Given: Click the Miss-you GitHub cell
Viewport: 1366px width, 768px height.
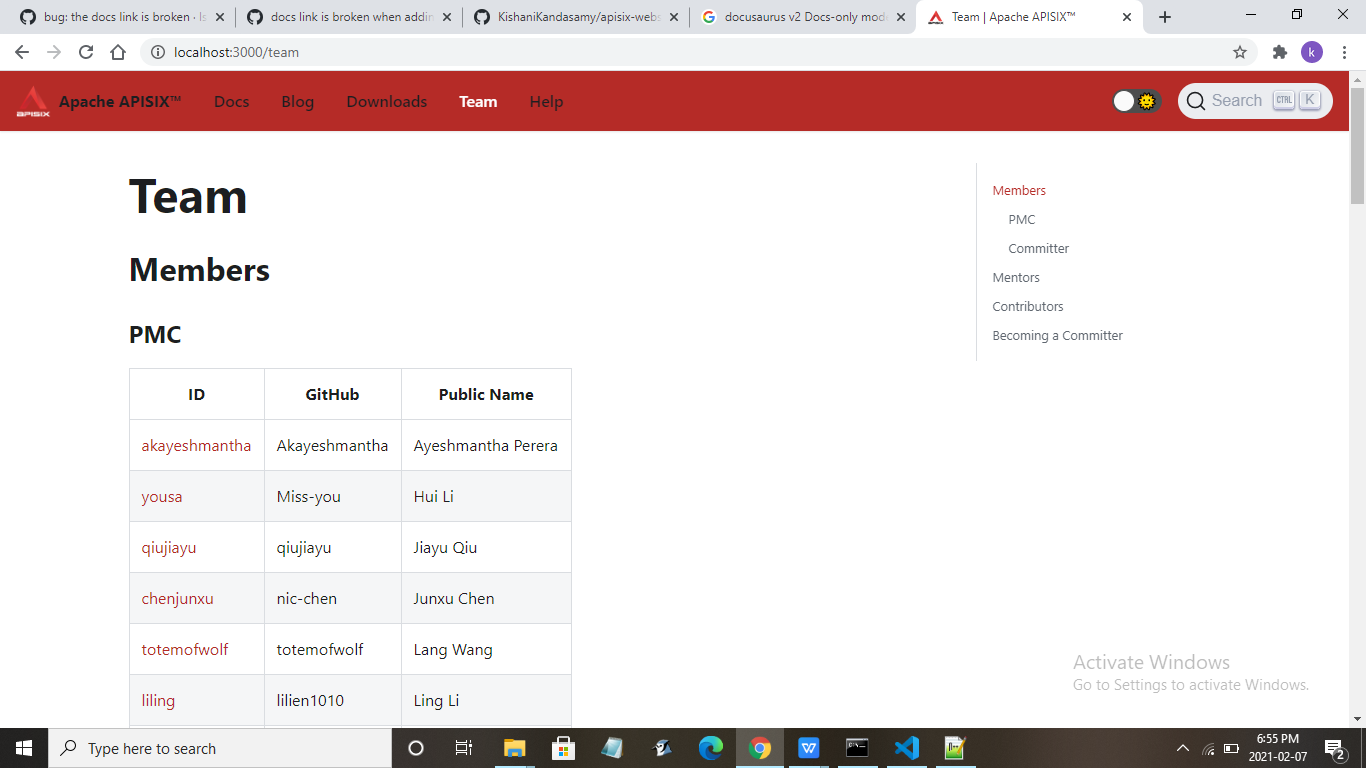Looking at the screenshot, I should [x=333, y=497].
